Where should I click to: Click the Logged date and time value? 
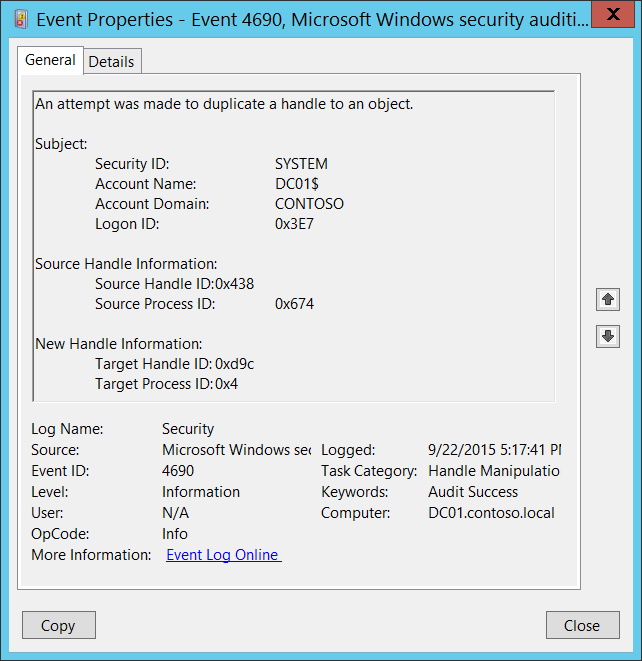(x=494, y=450)
